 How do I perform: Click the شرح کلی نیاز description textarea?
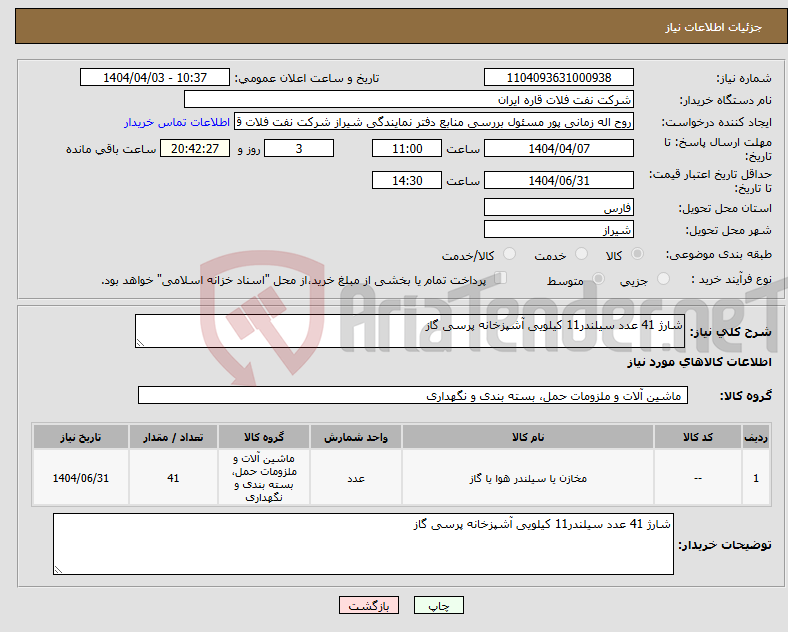[x=410, y=331]
